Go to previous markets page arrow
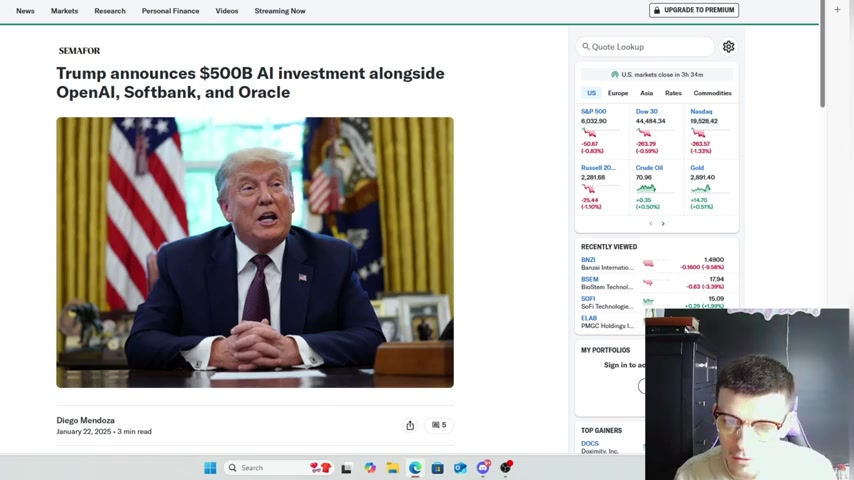Viewport: 854px width, 480px height. [x=650, y=223]
